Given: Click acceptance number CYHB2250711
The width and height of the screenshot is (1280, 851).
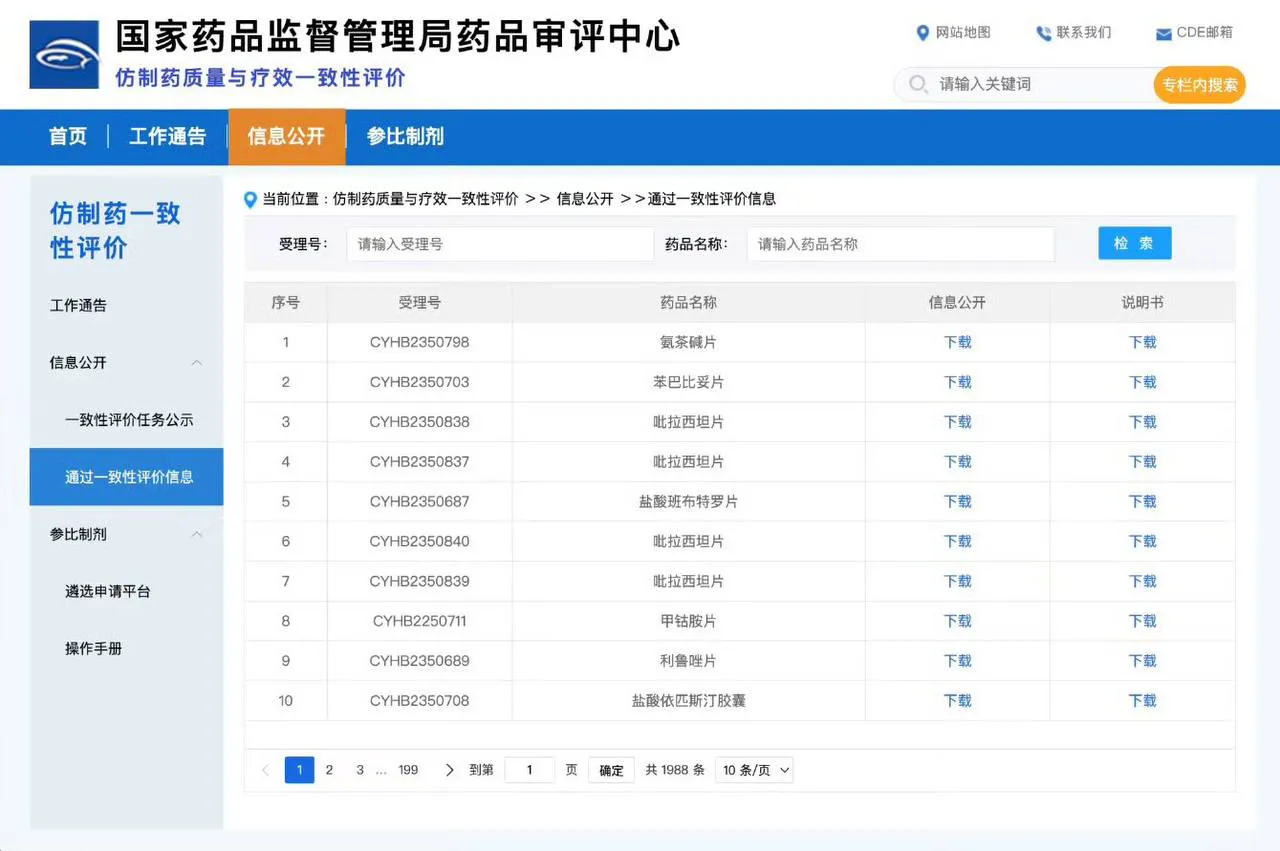Looking at the screenshot, I should (x=419, y=621).
